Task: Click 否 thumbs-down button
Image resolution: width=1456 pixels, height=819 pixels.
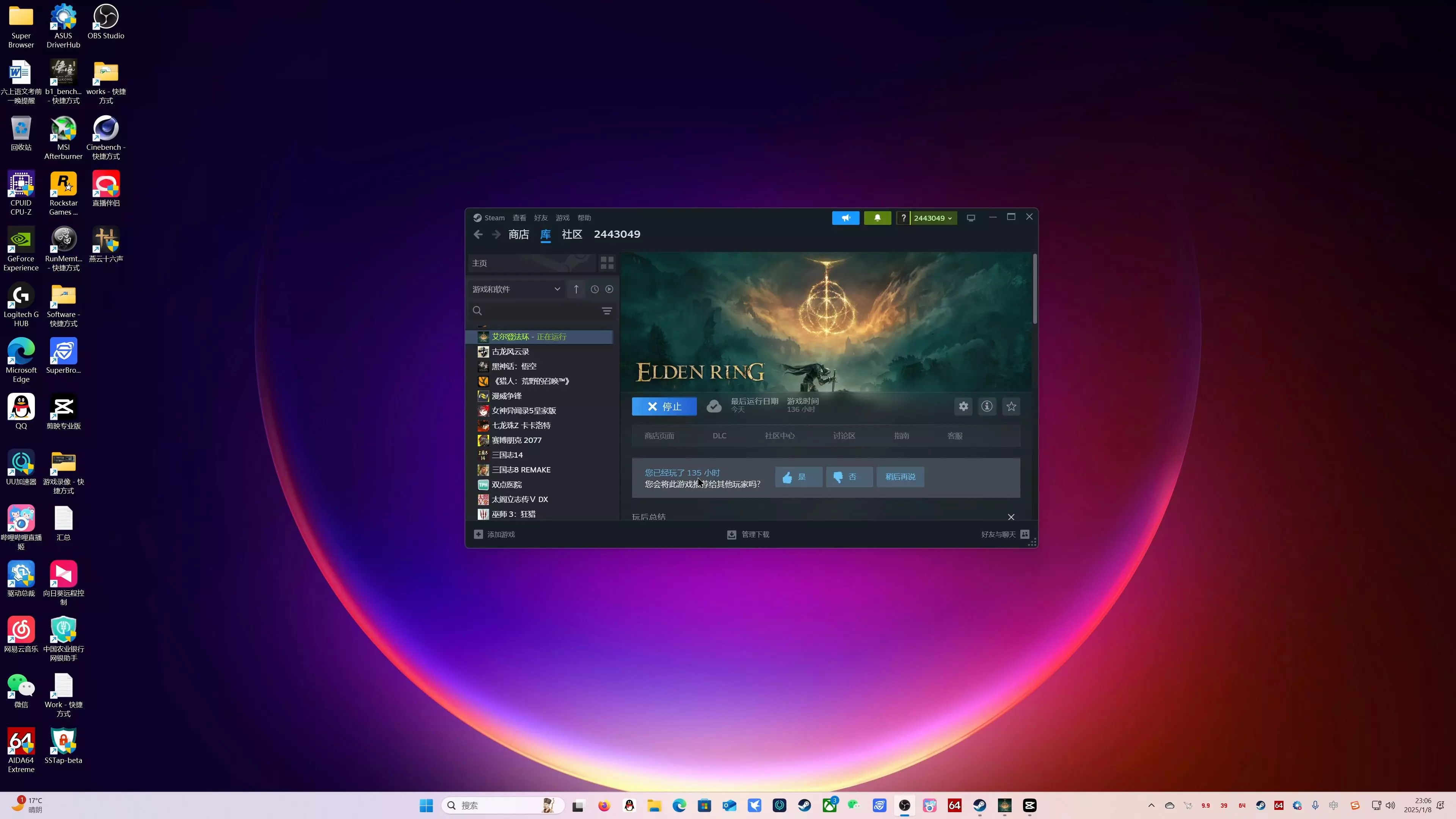Action: point(849,477)
